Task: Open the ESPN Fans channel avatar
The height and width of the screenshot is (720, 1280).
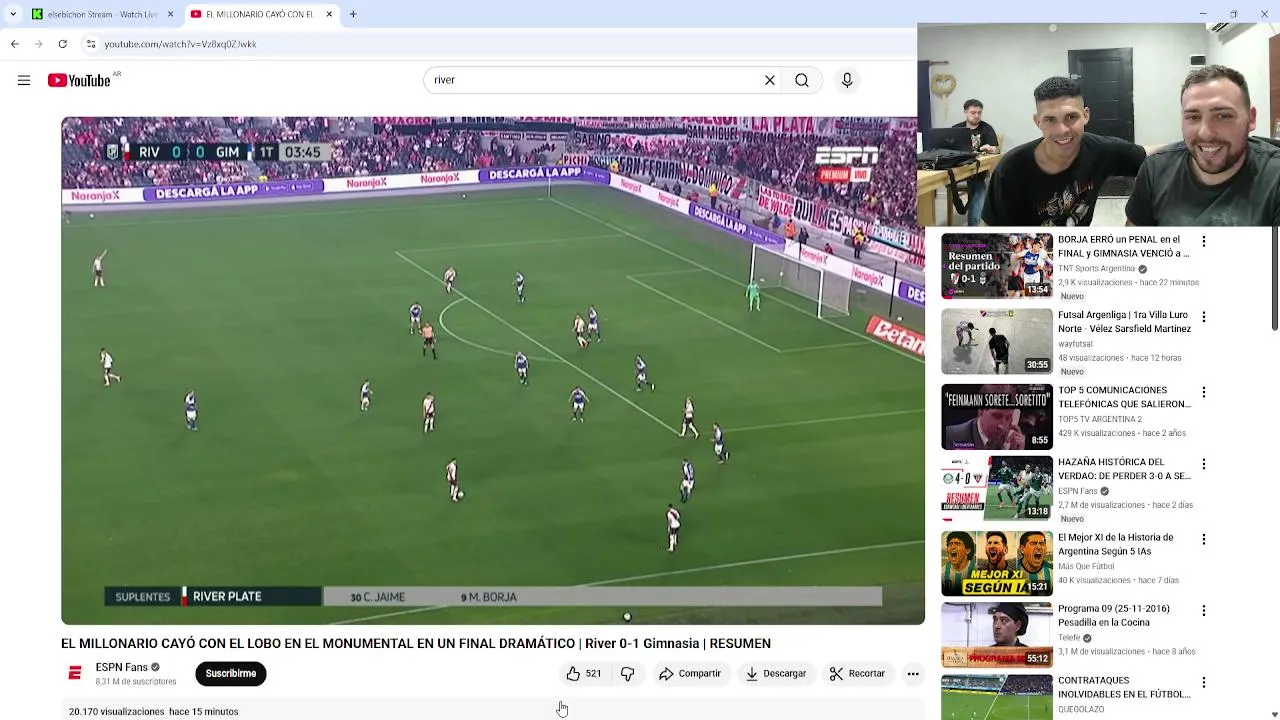Action: pos(75,674)
